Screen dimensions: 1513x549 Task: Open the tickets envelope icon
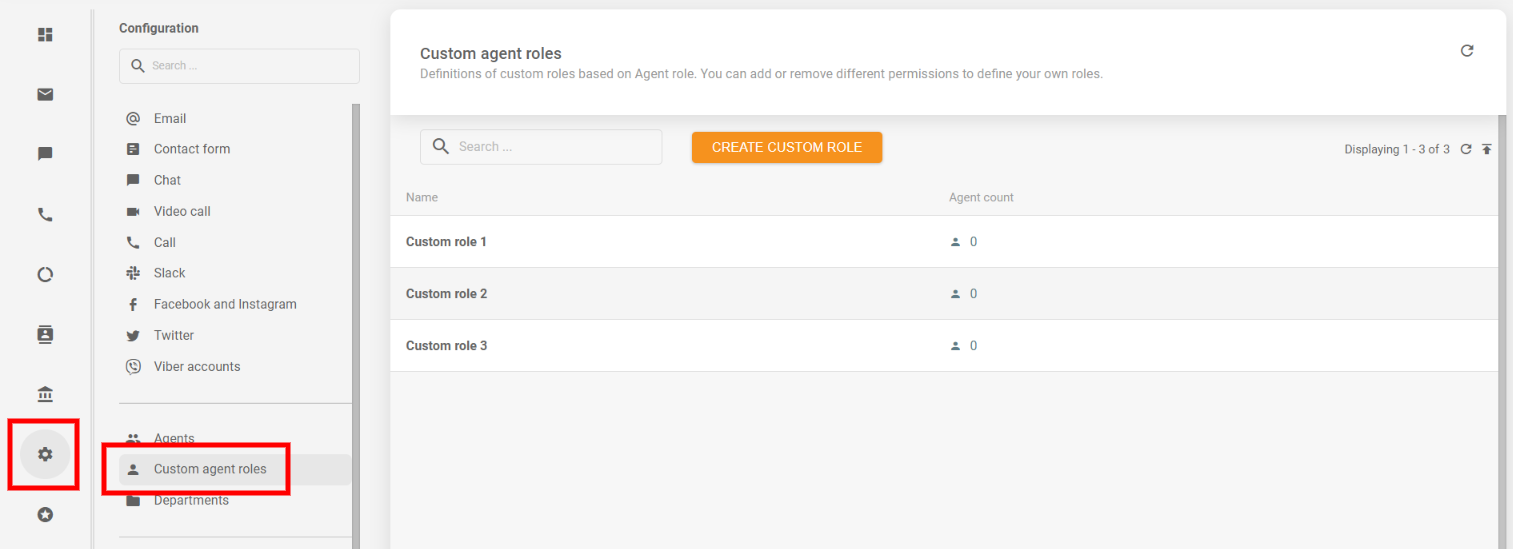[45, 95]
